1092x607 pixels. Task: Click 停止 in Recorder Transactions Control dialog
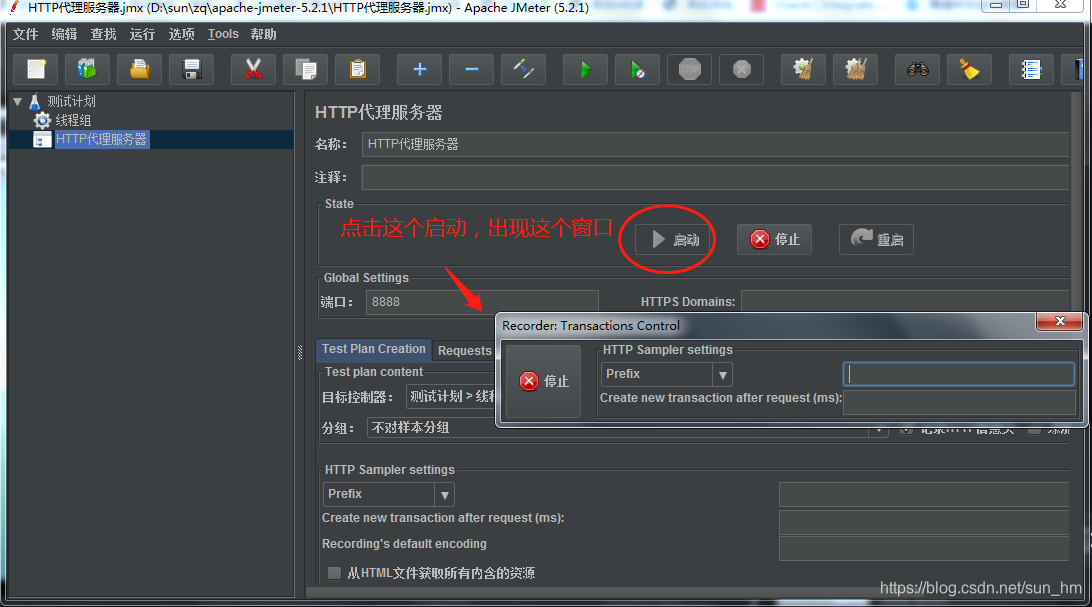coord(543,381)
